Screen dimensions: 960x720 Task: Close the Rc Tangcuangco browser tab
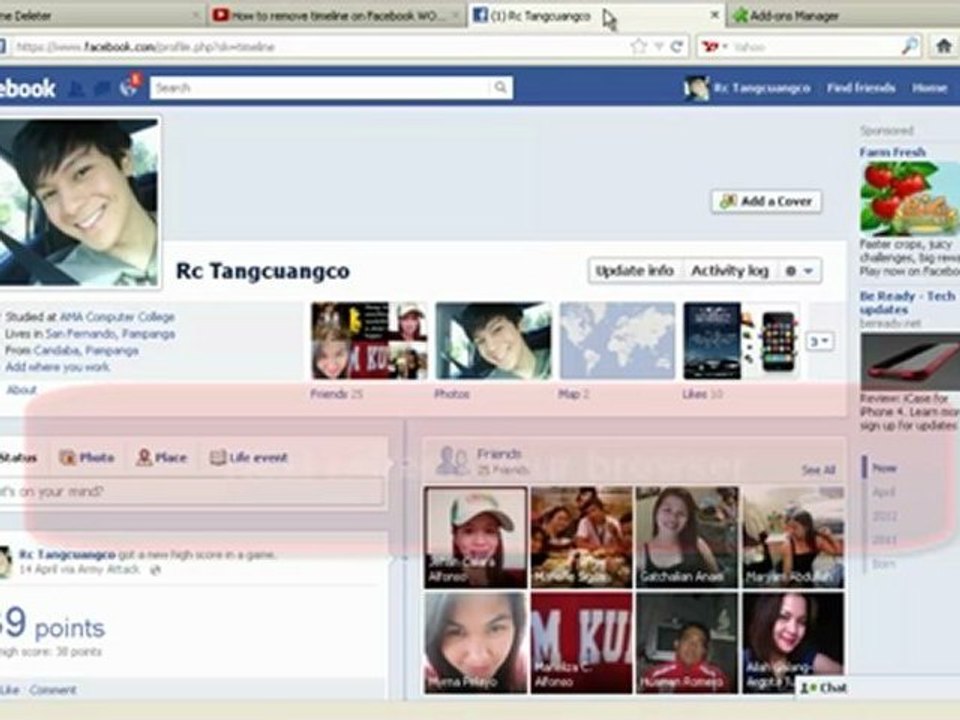[714, 15]
